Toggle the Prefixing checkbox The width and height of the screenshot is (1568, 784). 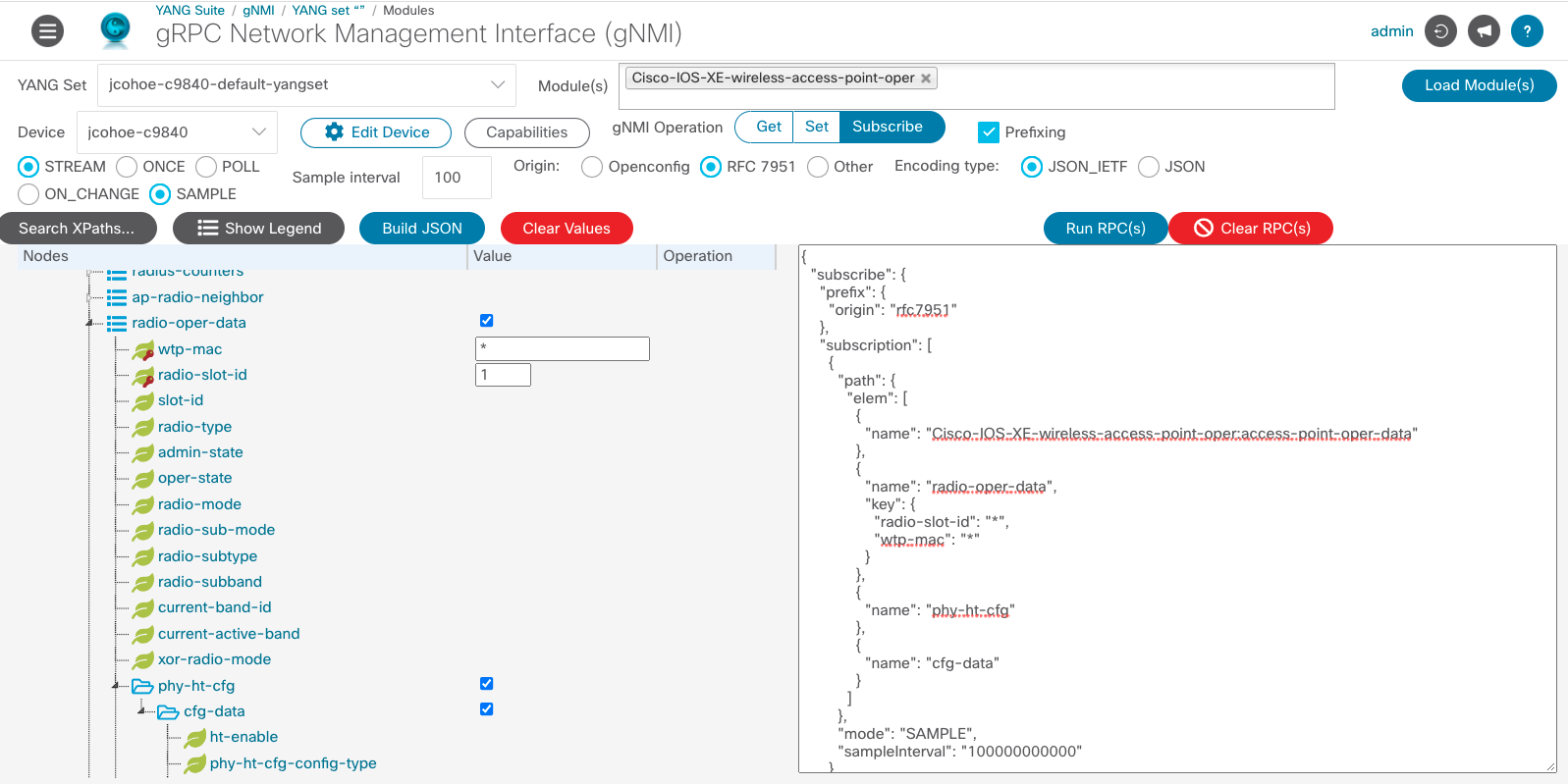pos(989,132)
